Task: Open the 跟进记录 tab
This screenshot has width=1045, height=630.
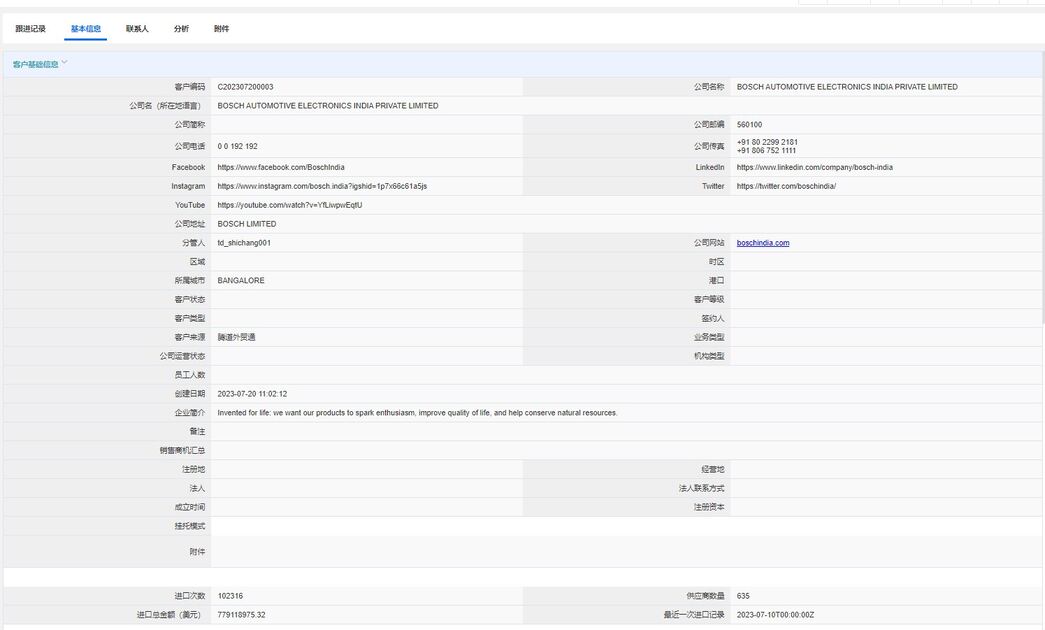Action: click(x=31, y=29)
